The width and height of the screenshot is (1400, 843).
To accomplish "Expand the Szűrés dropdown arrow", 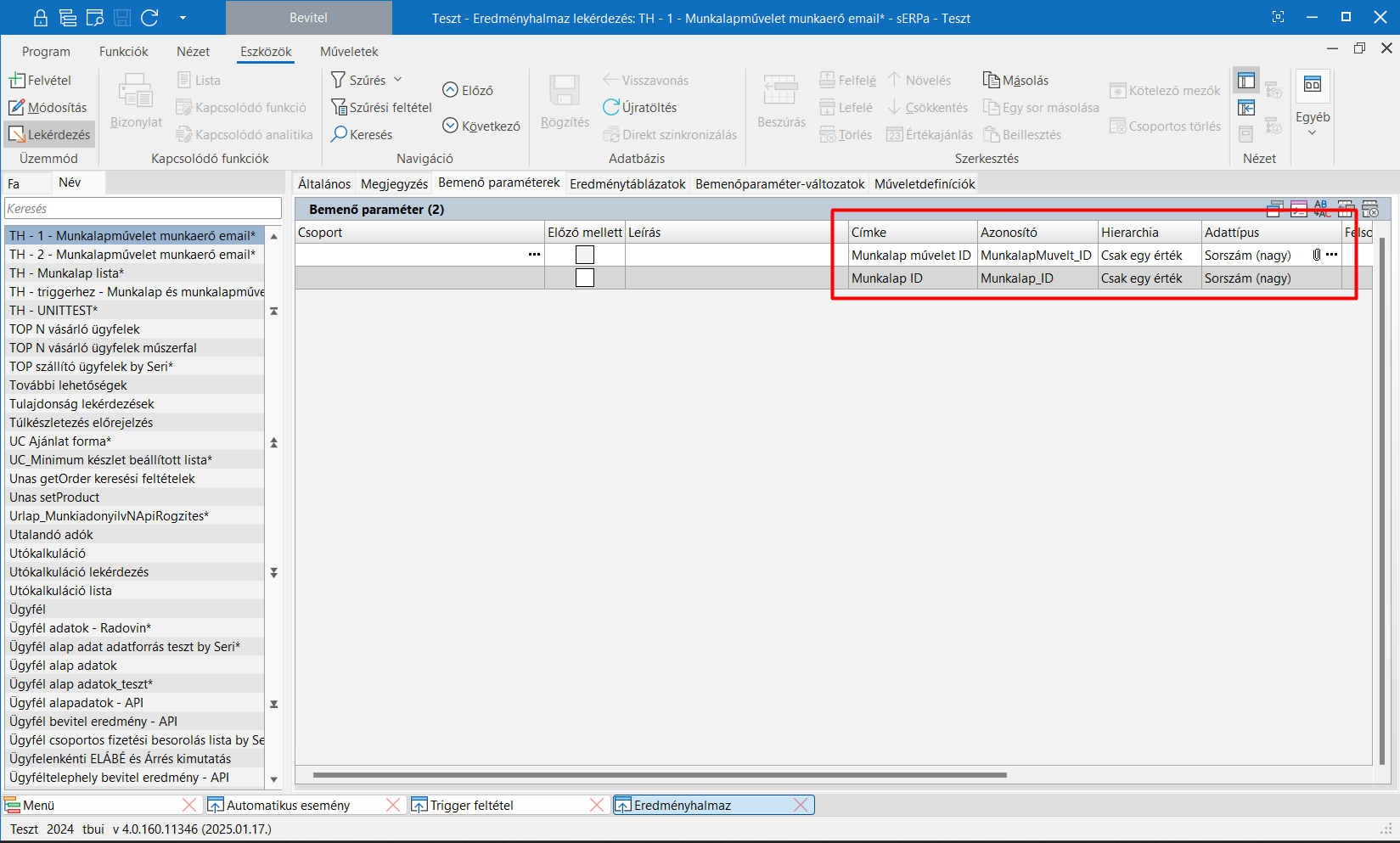I will (397, 80).
